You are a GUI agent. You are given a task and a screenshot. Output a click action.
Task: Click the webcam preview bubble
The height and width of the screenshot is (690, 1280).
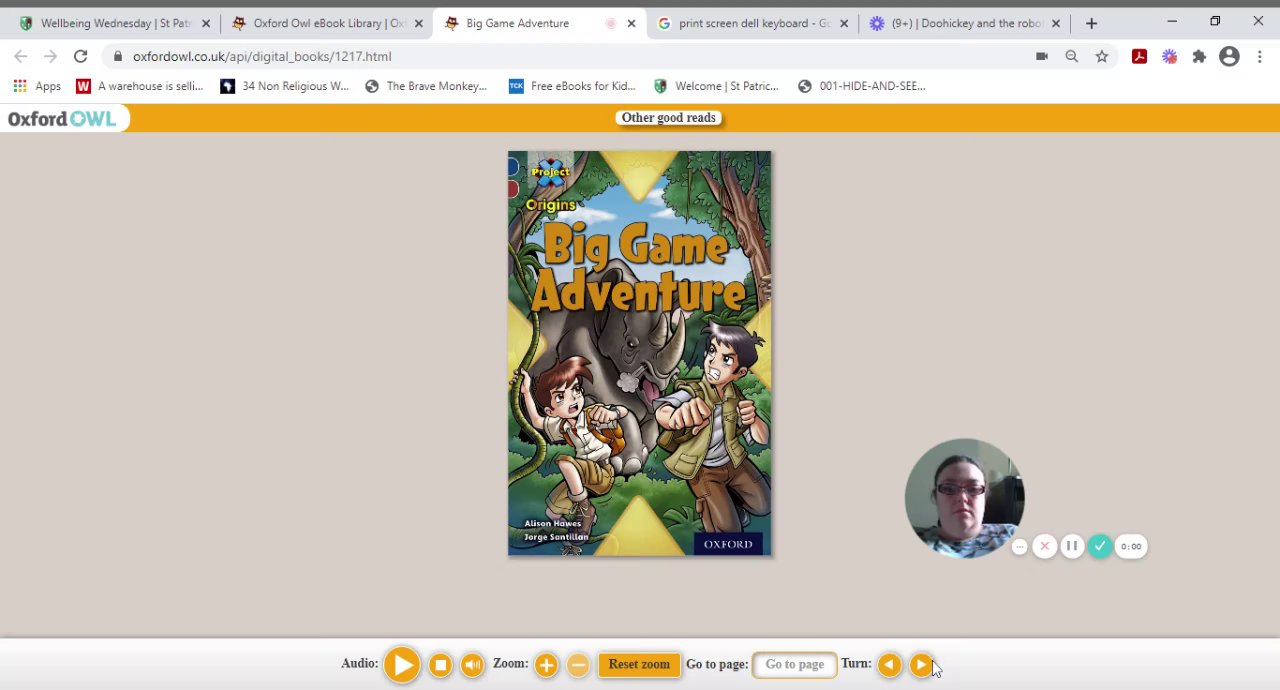[x=964, y=497]
